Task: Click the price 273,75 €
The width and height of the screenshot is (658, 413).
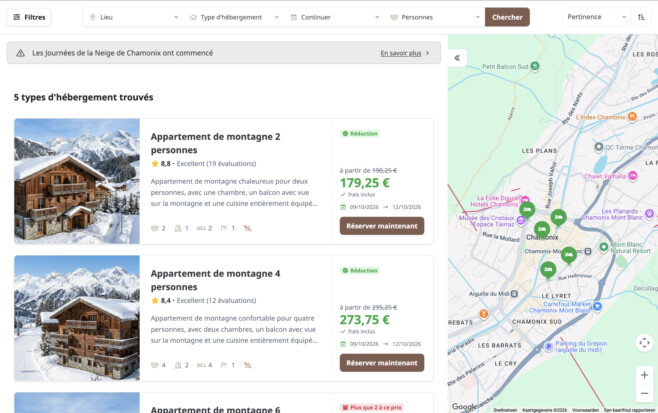Action: click(365, 320)
